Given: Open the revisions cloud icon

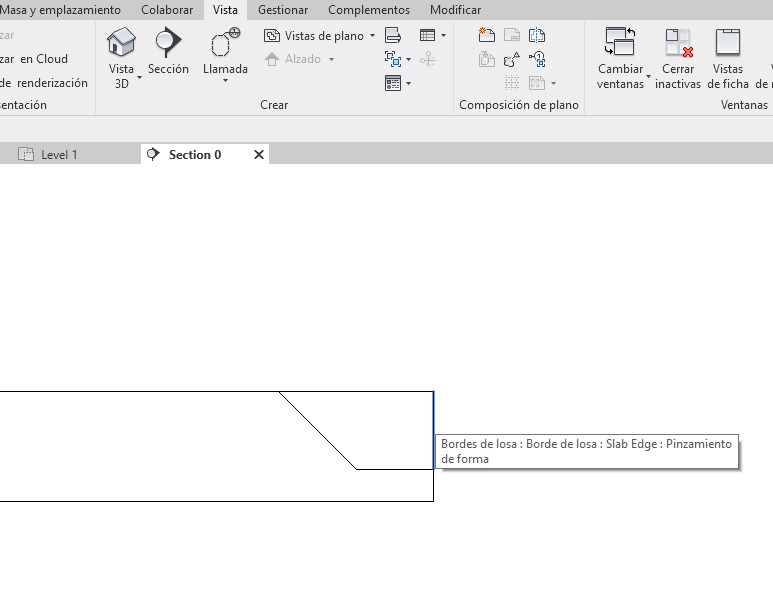Looking at the screenshot, I should coord(512,59).
